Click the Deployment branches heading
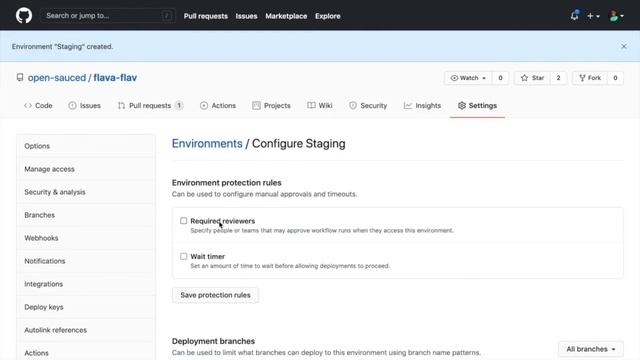 (213, 341)
